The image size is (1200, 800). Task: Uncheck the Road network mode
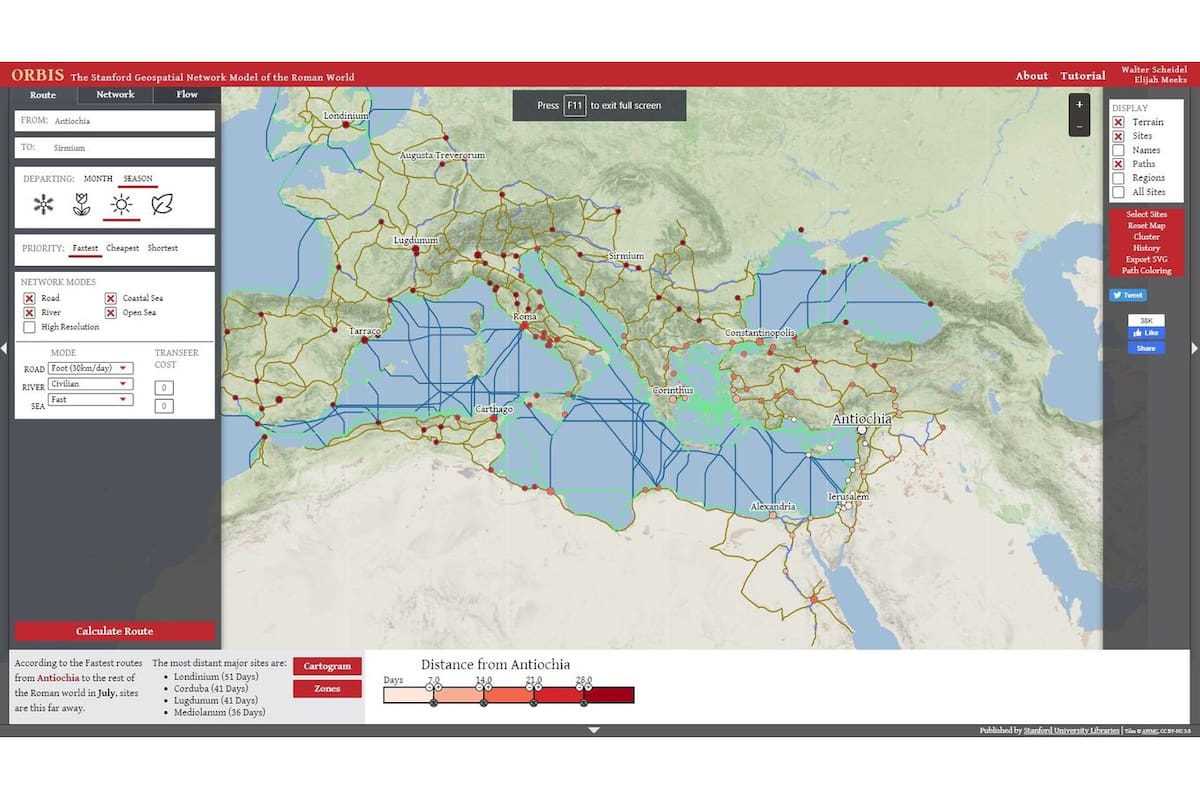point(29,298)
